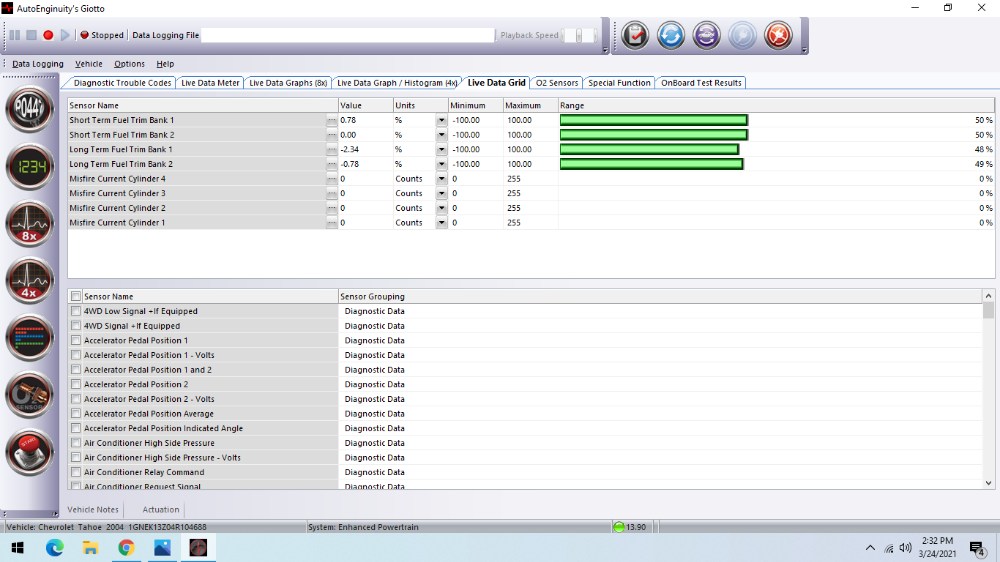This screenshot has width=1000, height=562.
Task: Click the Data Logging File input field
Action: 347,35
